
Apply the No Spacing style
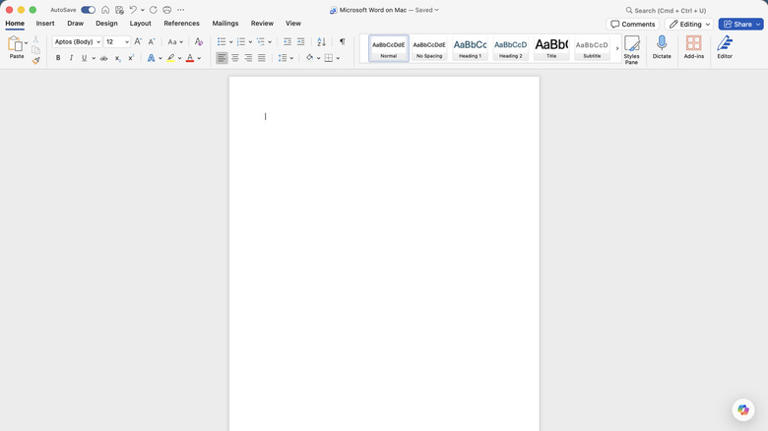click(x=429, y=48)
